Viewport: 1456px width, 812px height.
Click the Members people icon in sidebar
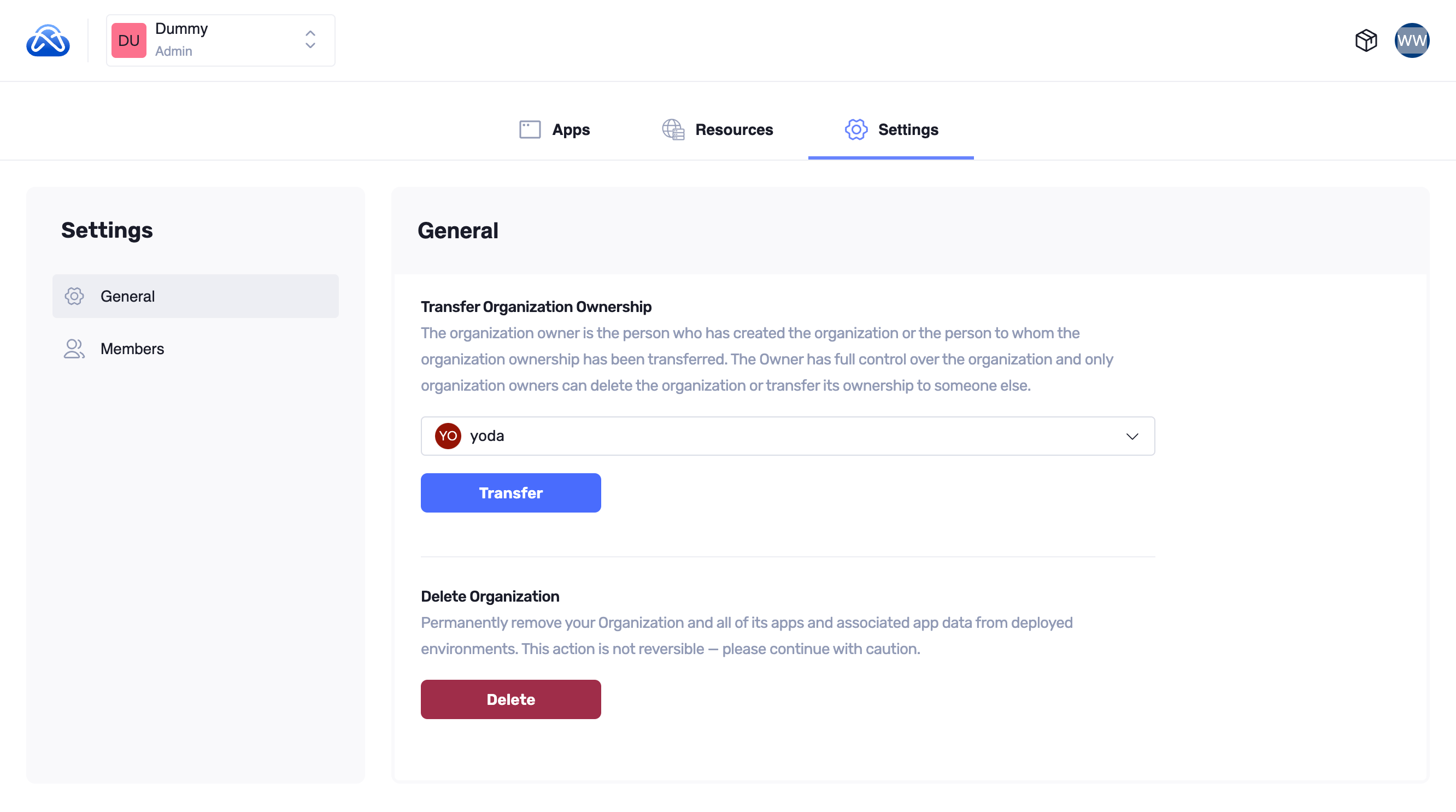tap(74, 349)
